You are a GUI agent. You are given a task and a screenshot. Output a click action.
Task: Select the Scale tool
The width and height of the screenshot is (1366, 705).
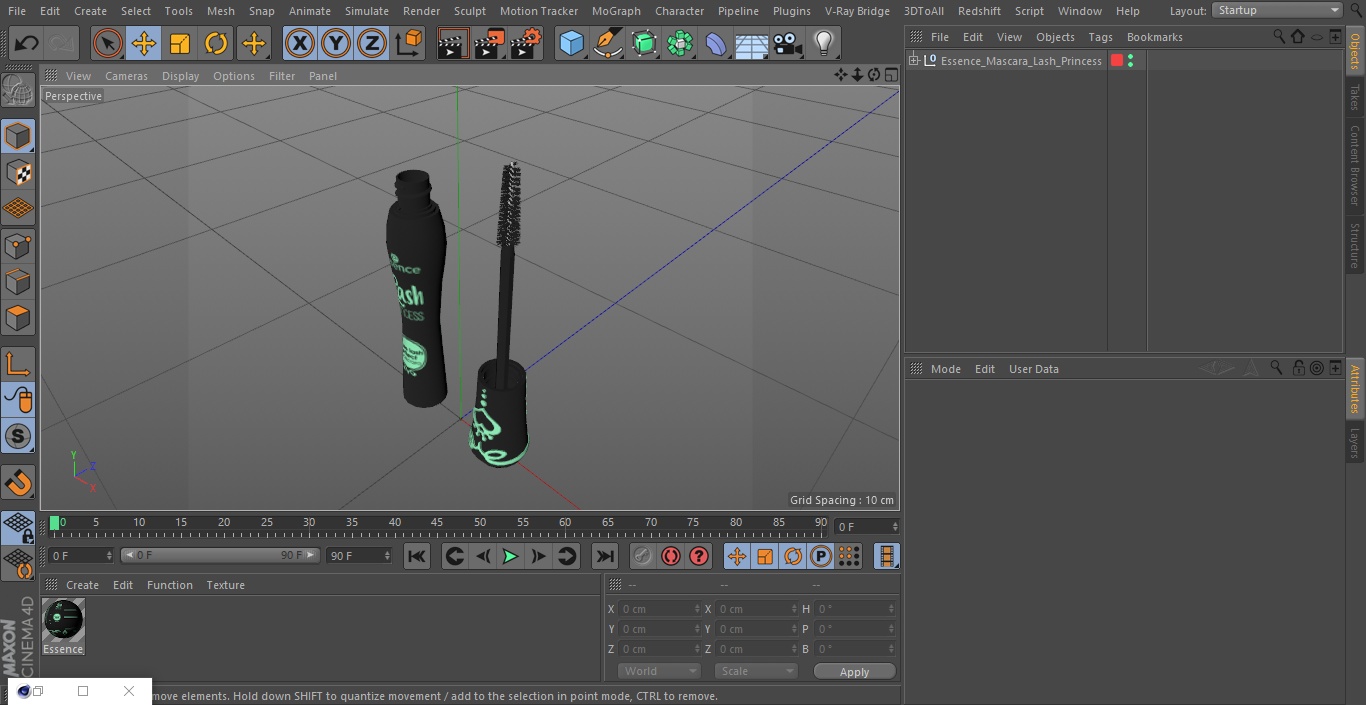click(180, 43)
